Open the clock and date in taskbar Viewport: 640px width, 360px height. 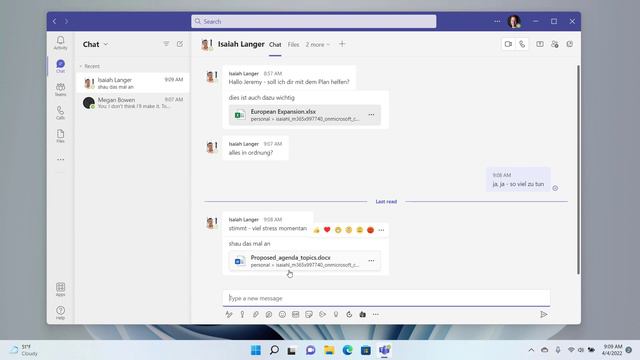pyautogui.click(x=612, y=350)
